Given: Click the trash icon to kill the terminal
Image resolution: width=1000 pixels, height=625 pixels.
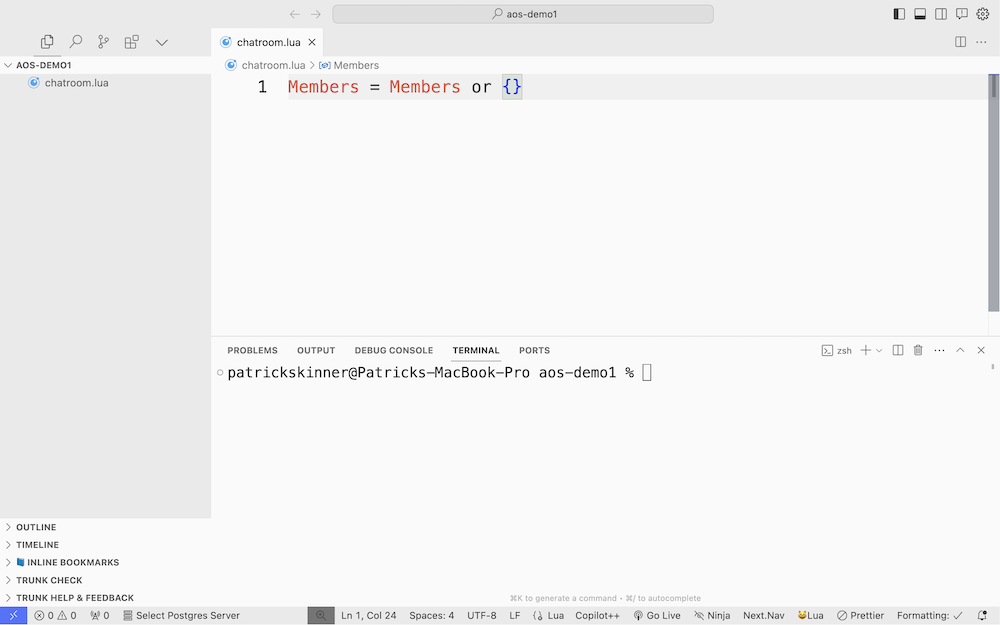Looking at the screenshot, I should click(x=917, y=350).
